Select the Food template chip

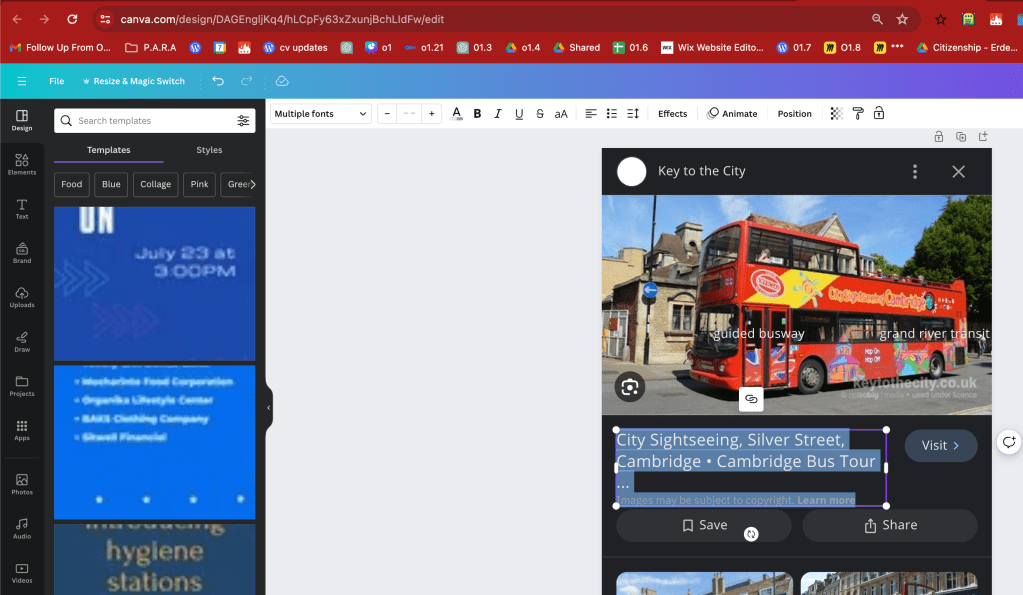[72, 184]
